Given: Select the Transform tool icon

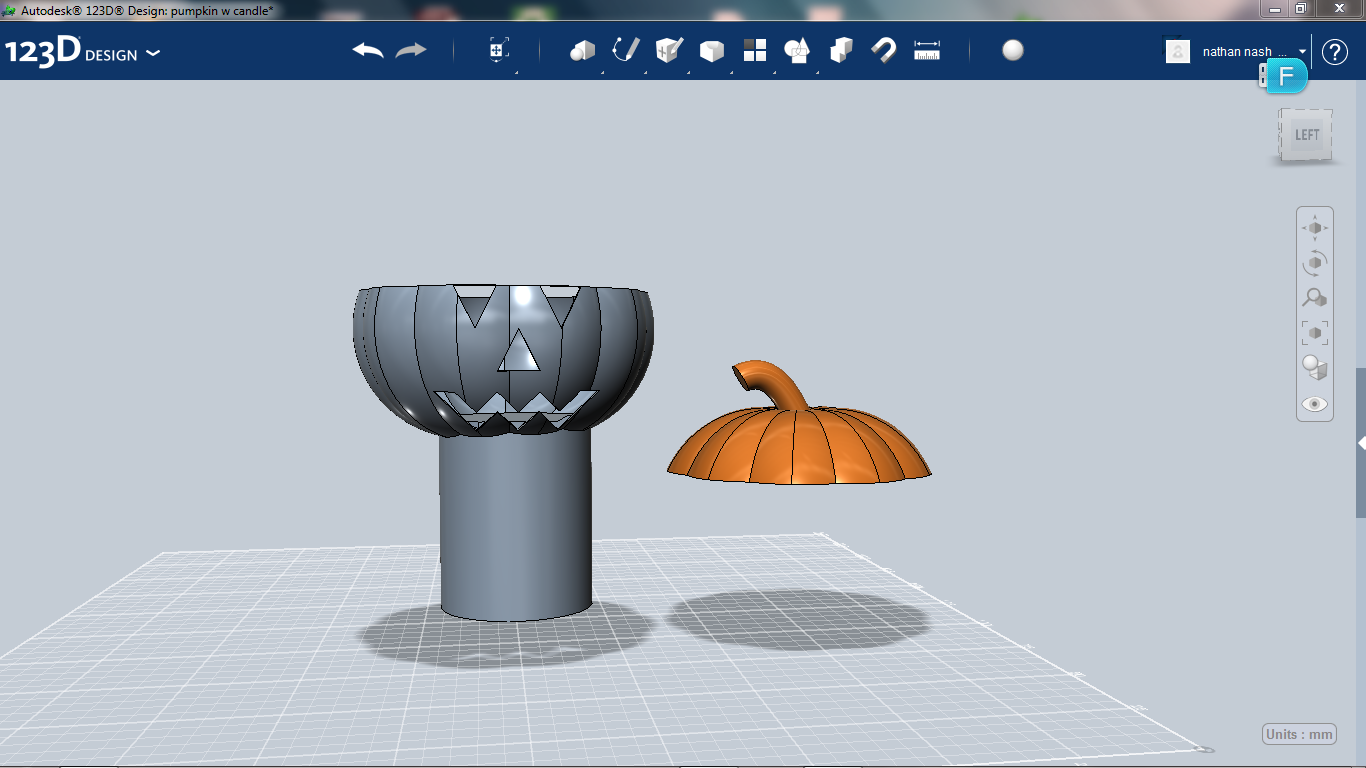Looking at the screenshot, I should (499, 51).
